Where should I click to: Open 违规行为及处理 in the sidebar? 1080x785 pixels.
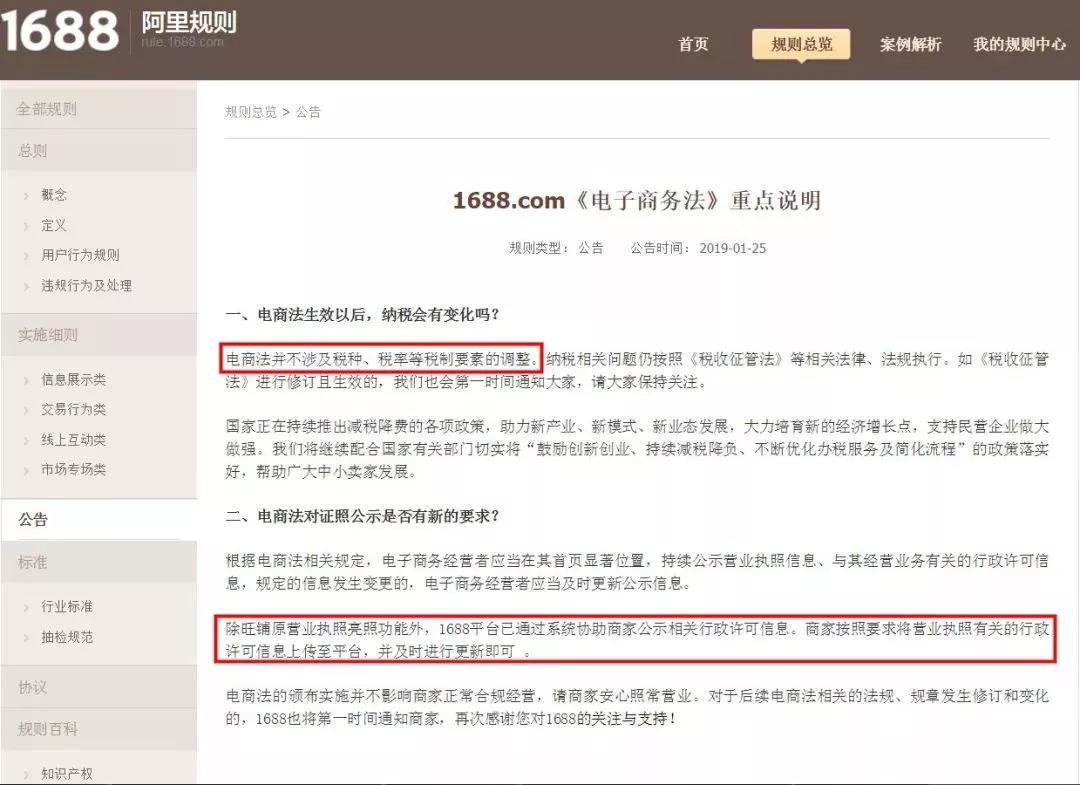point(87,285)
